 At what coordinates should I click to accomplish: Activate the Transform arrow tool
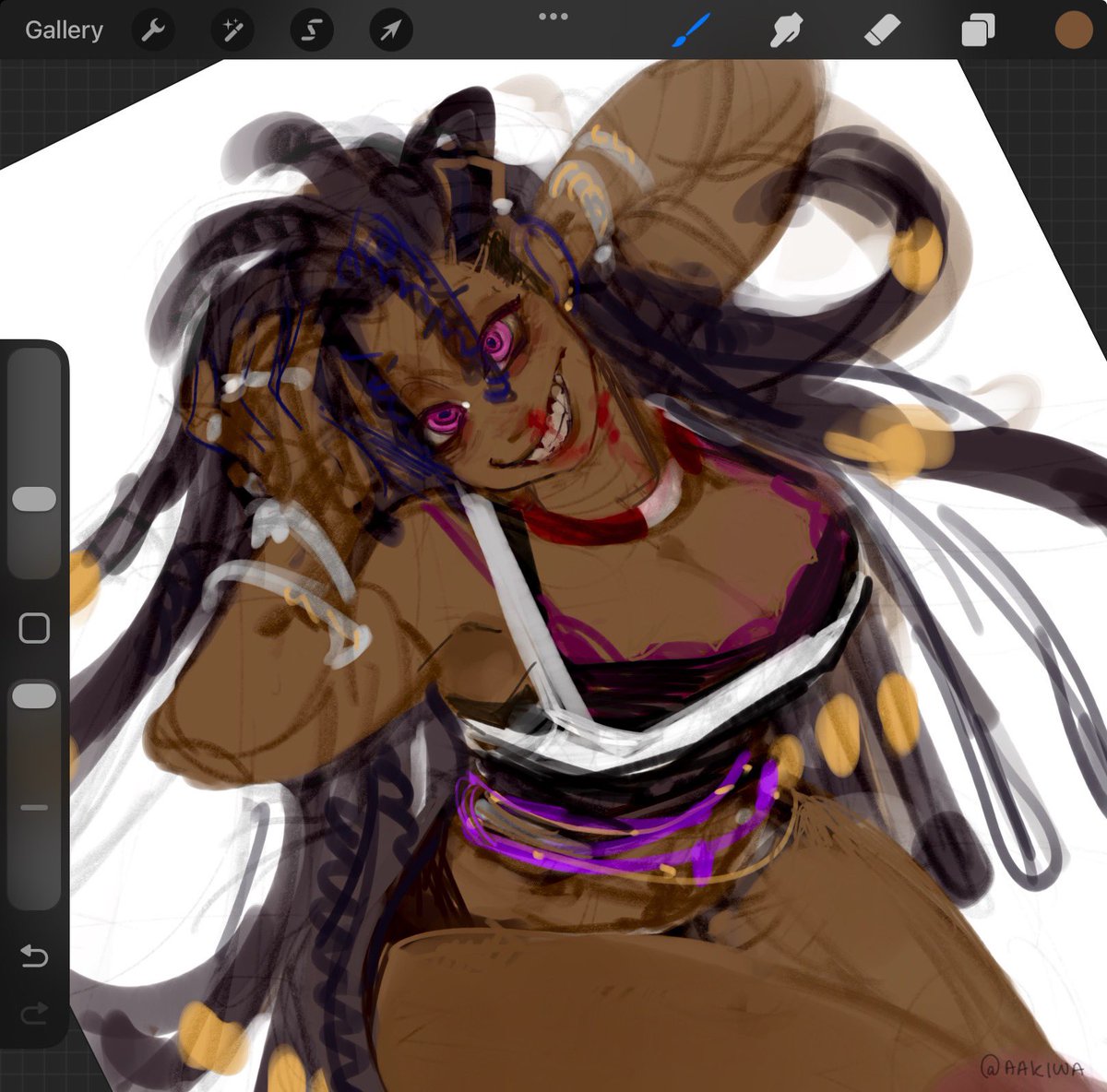[390, 30]
